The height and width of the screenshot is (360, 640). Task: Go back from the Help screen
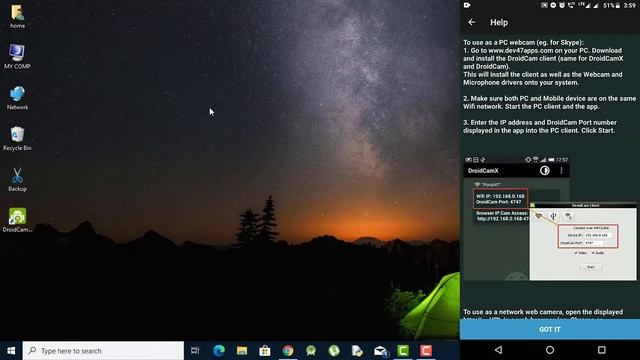(472, 22)
